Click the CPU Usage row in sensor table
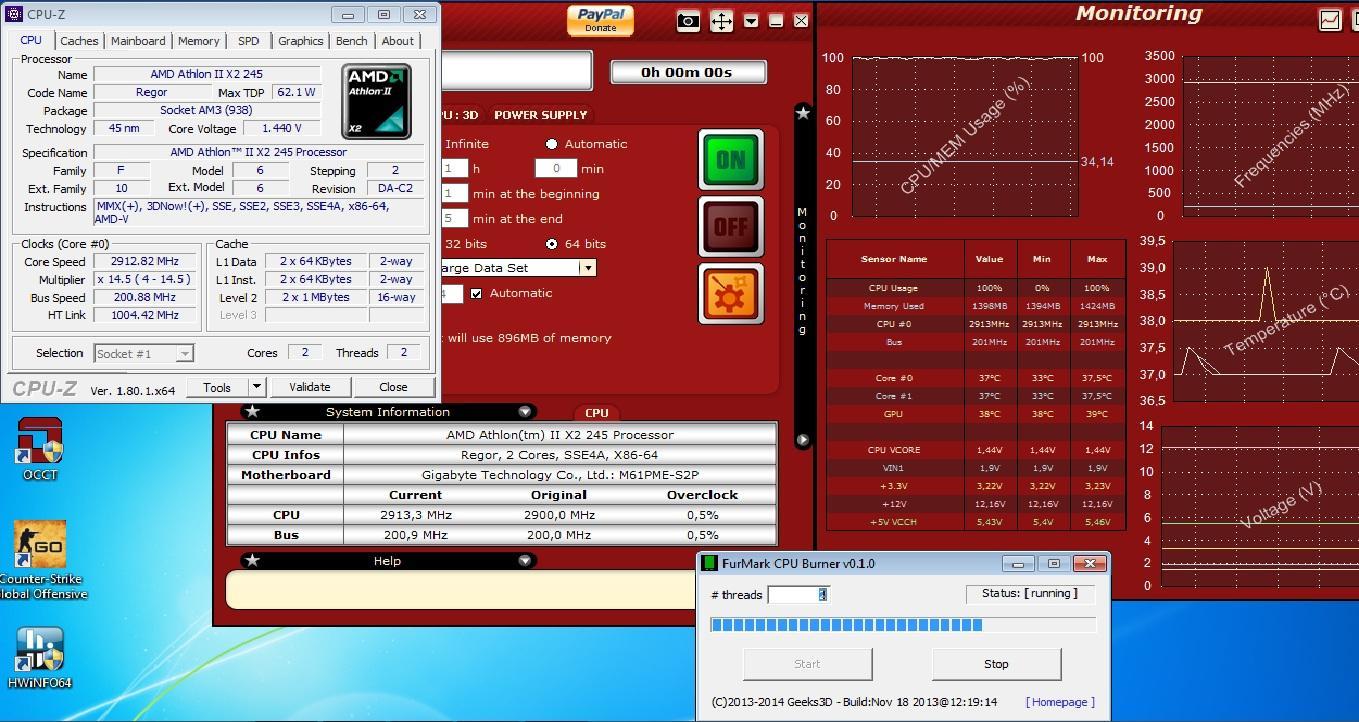This screenshot has width=1359, height=722. [976, 288]
